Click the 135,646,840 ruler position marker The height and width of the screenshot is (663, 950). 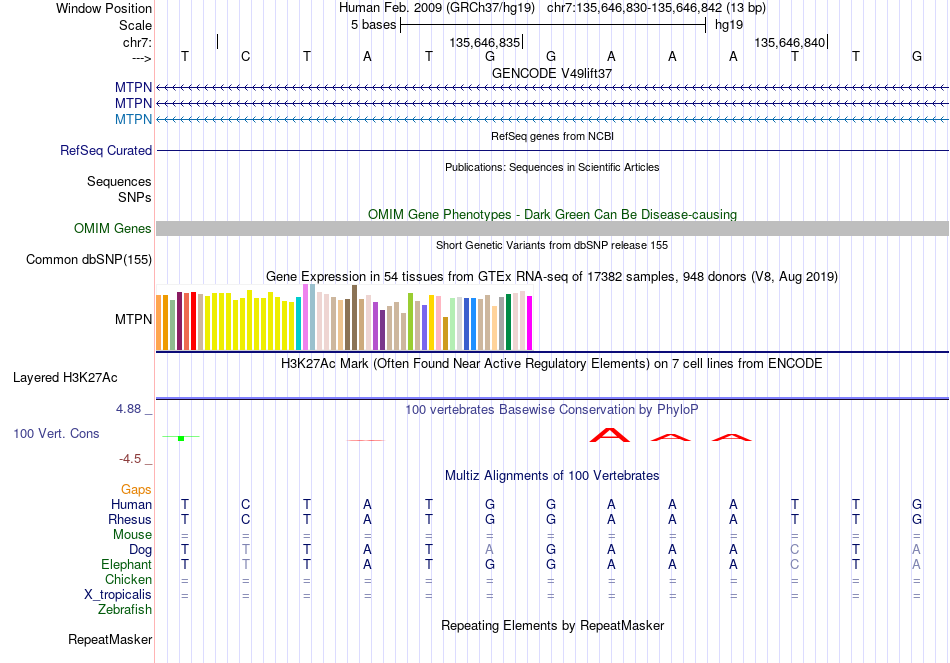pyautogui.click(x=789, y=42)
